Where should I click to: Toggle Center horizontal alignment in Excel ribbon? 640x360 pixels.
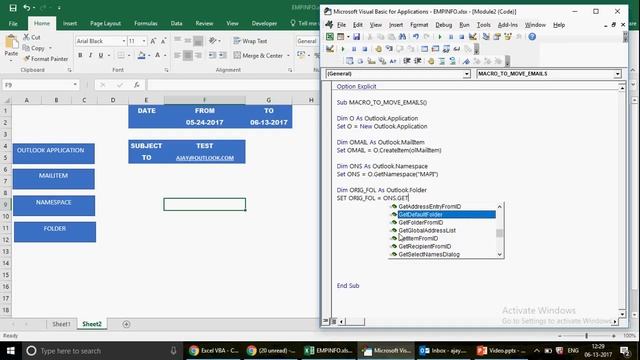pyautogui.click(x=188, y=55)
